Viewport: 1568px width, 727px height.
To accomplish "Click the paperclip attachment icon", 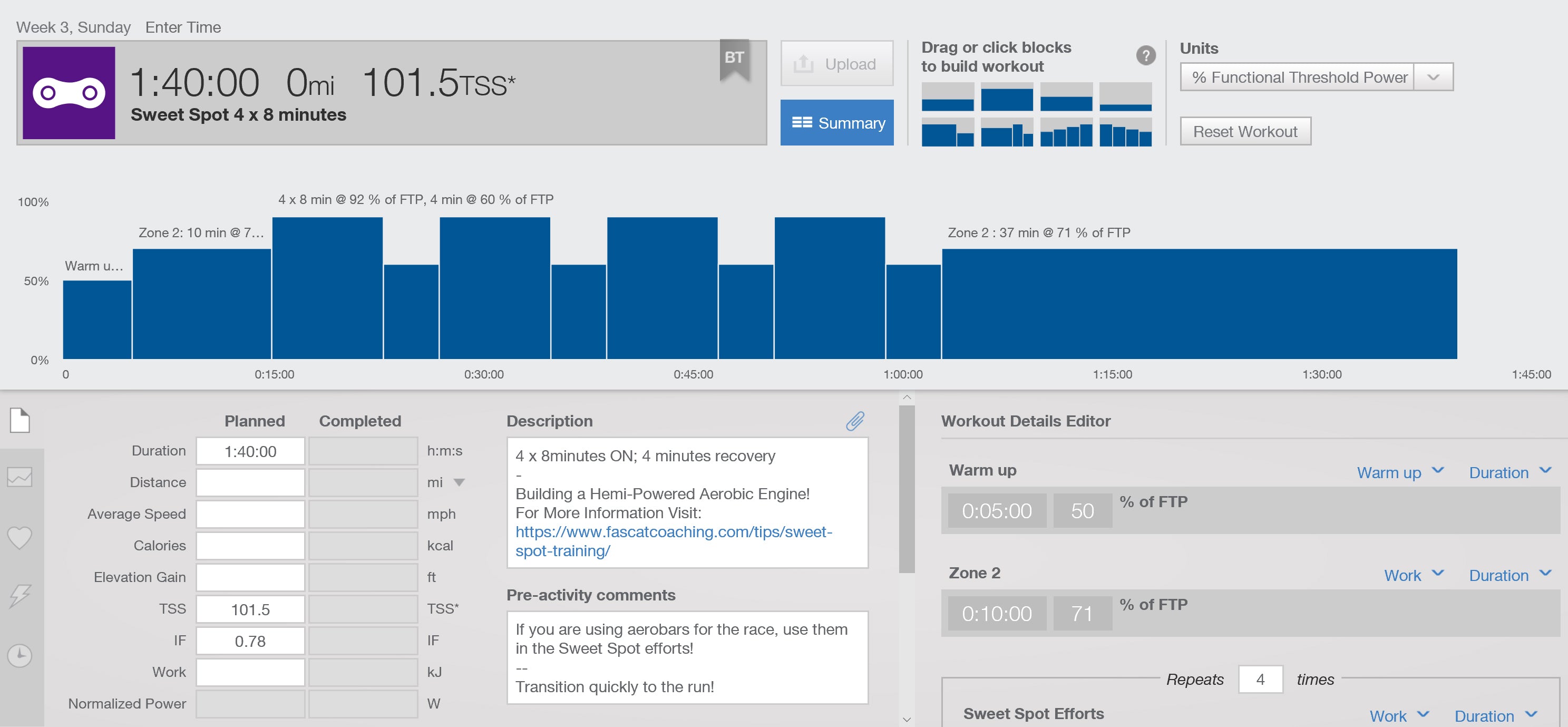I will pos(854,421).
